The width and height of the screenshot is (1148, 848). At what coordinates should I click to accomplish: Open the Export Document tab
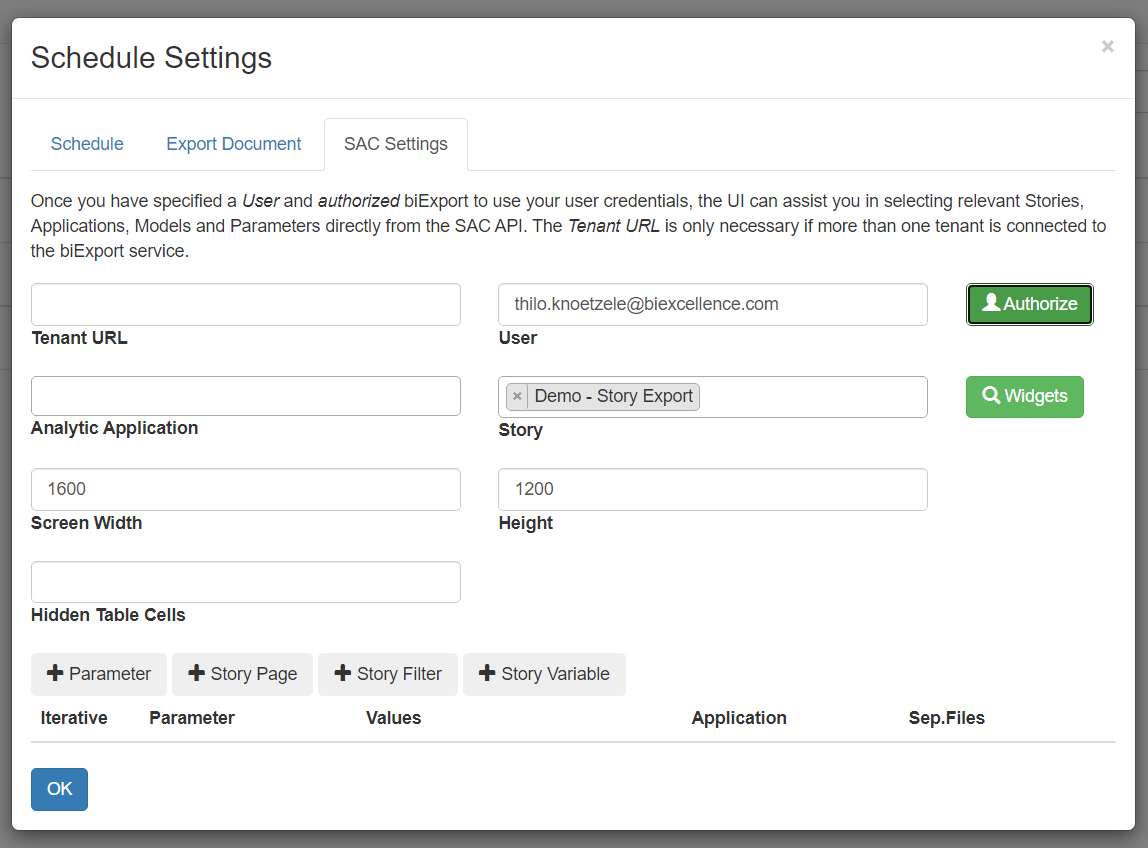pyautogui.click(x=234, y=144)
